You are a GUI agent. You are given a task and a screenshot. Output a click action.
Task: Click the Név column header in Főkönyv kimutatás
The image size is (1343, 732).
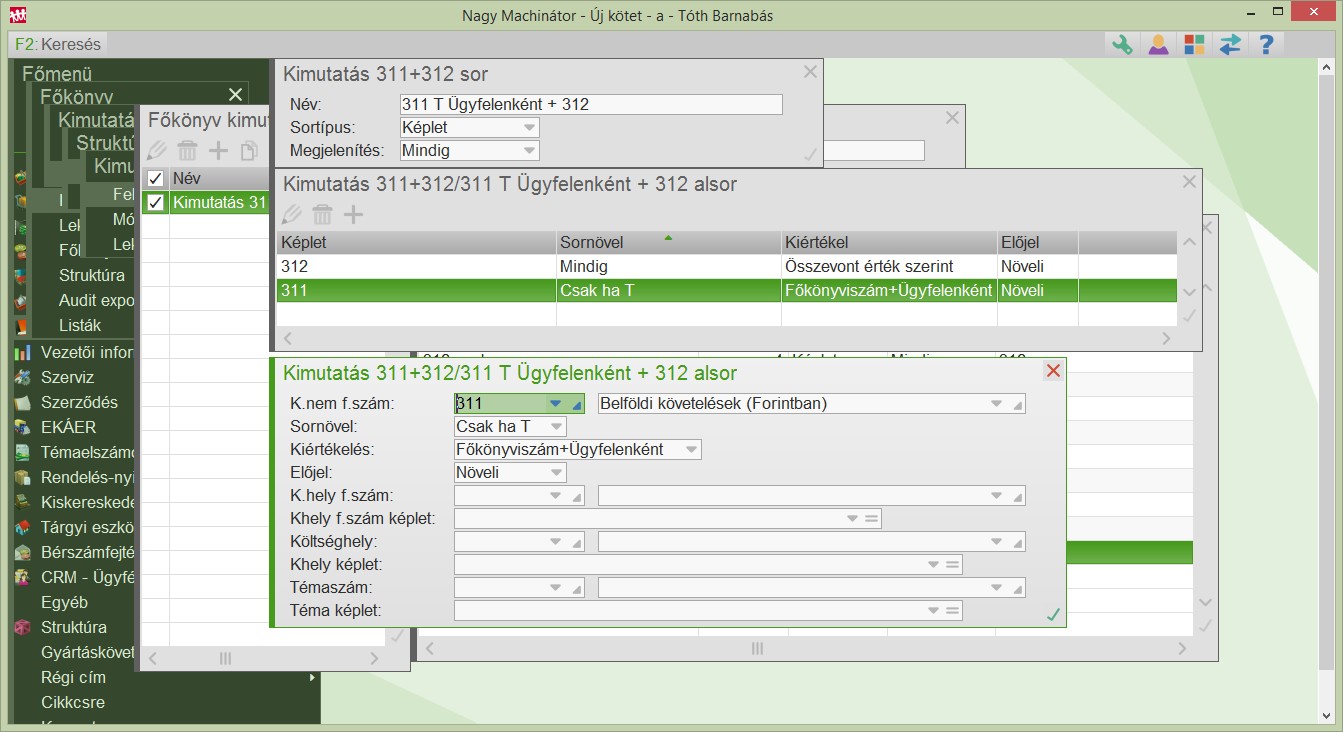click(x=218, y=179)
